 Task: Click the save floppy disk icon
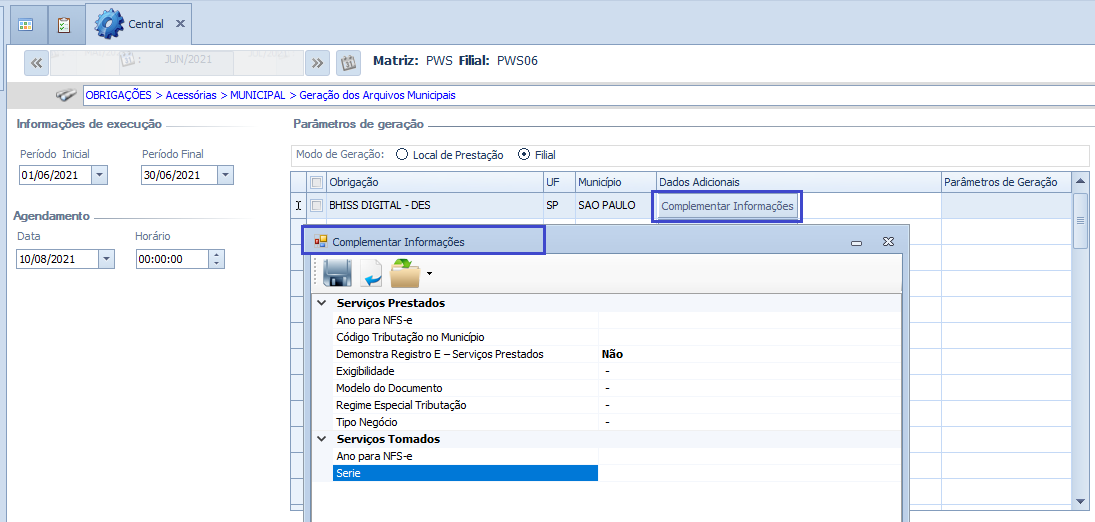(337, 273)
